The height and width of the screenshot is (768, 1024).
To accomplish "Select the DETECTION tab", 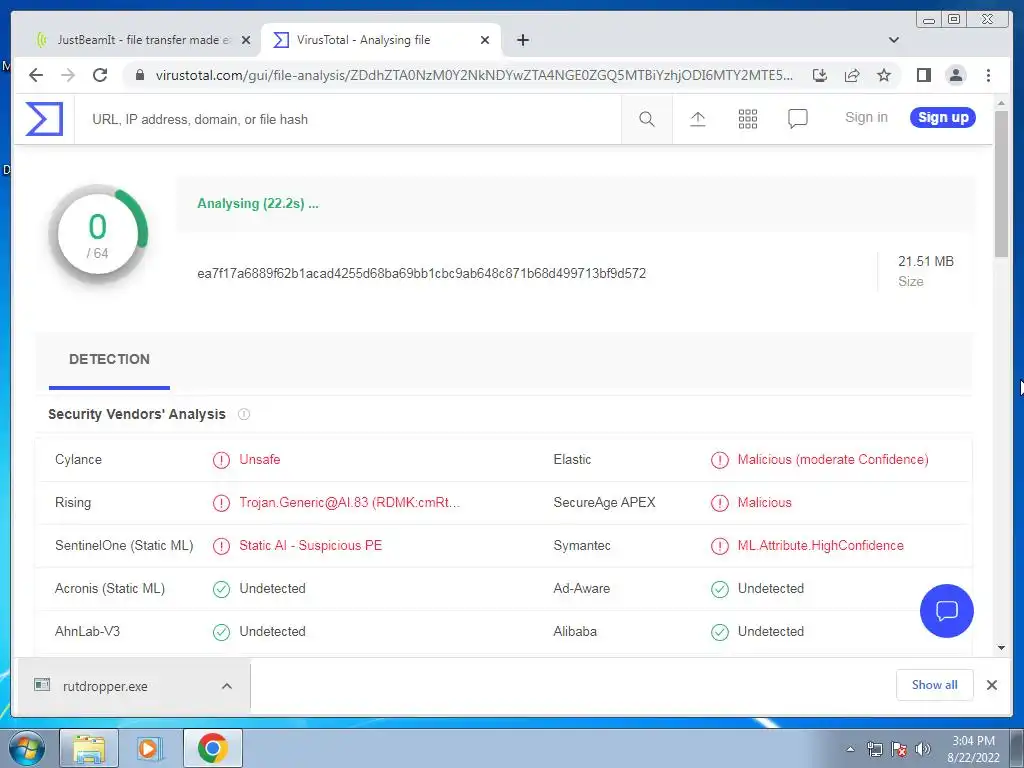I will tap(109, 359).
